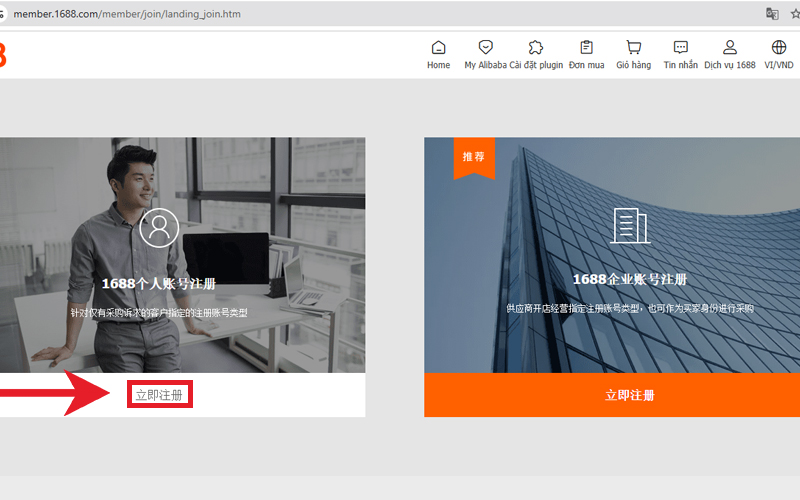
Task: Click the 1688企业账号注册 heading
Action: tap(630, 280)
